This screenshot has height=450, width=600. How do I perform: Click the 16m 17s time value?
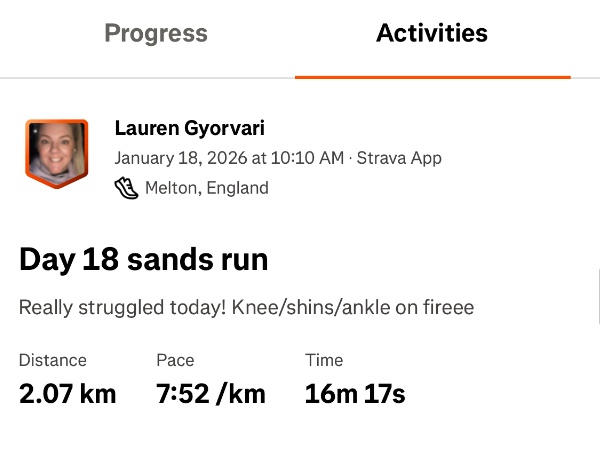click(x=355, y=393)
